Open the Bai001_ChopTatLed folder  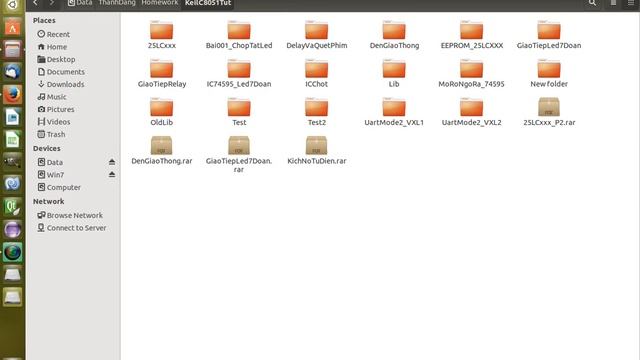[239, 35]
